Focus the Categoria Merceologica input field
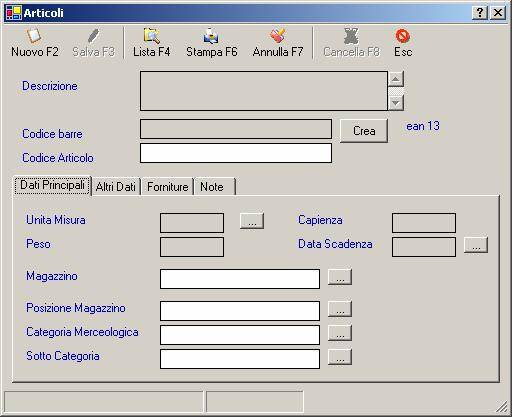The image size is (513, 419). point(240,335)
